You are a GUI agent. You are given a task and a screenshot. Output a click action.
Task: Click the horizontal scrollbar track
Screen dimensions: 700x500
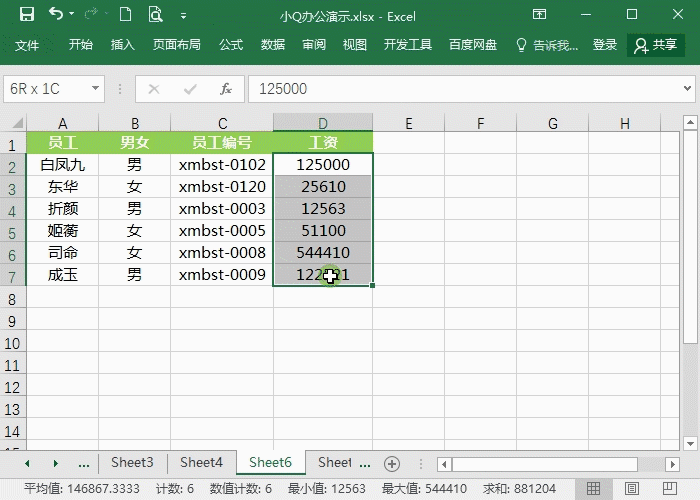point(560,464)
